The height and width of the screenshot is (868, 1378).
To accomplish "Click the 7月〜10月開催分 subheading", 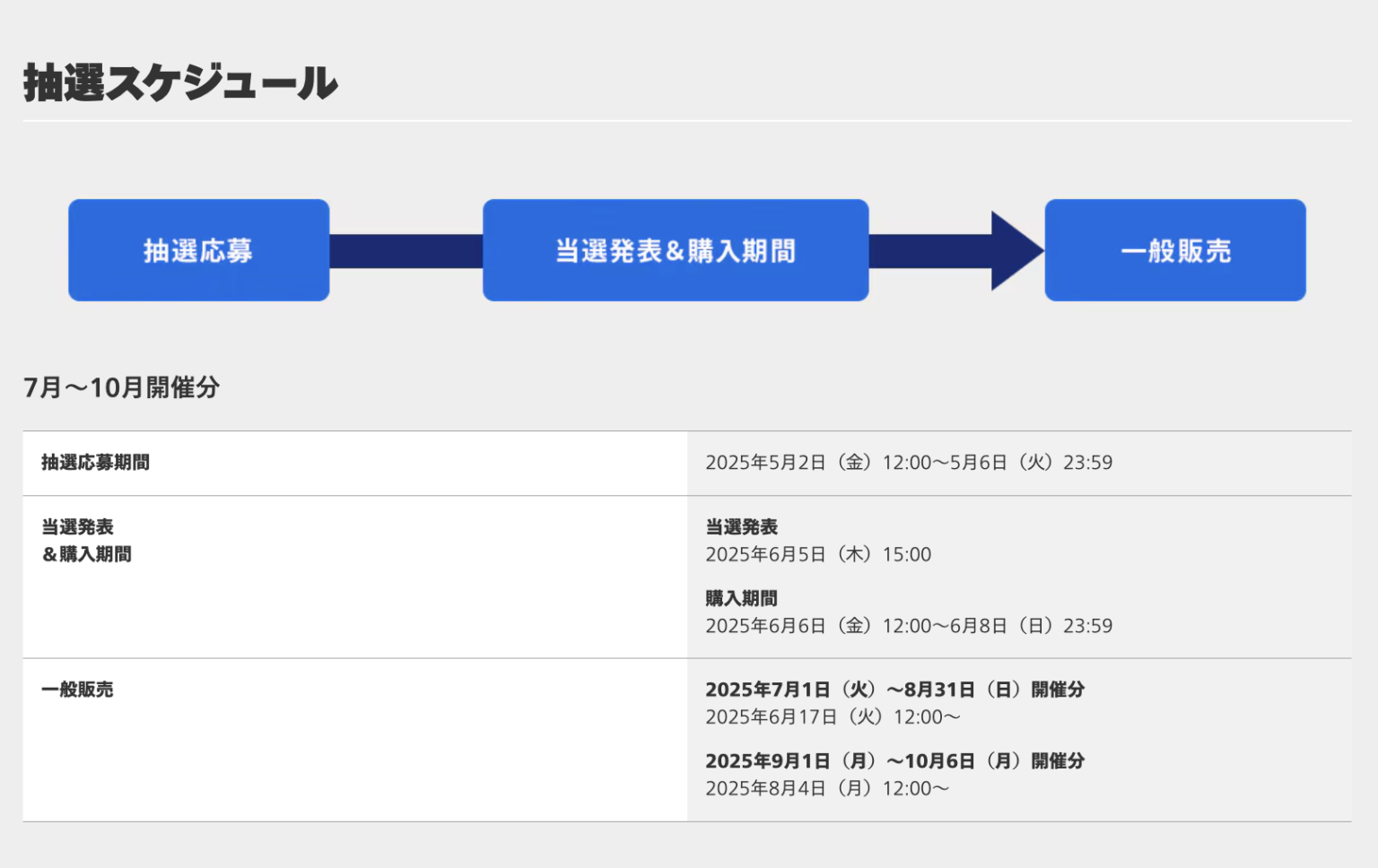I will click(121, 387).
